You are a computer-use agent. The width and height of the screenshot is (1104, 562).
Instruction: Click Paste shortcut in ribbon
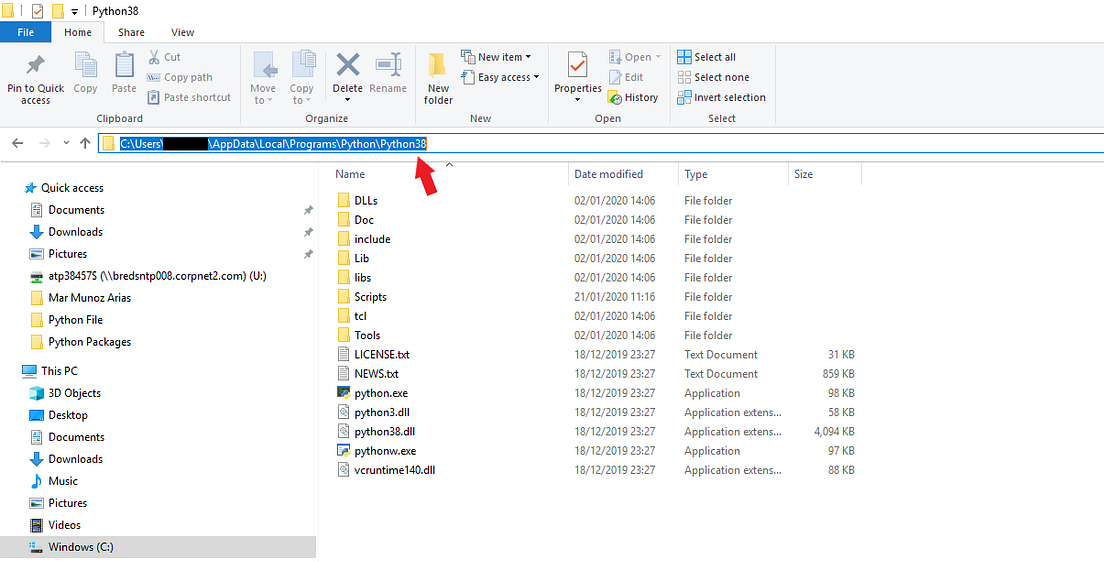[189, 97]
